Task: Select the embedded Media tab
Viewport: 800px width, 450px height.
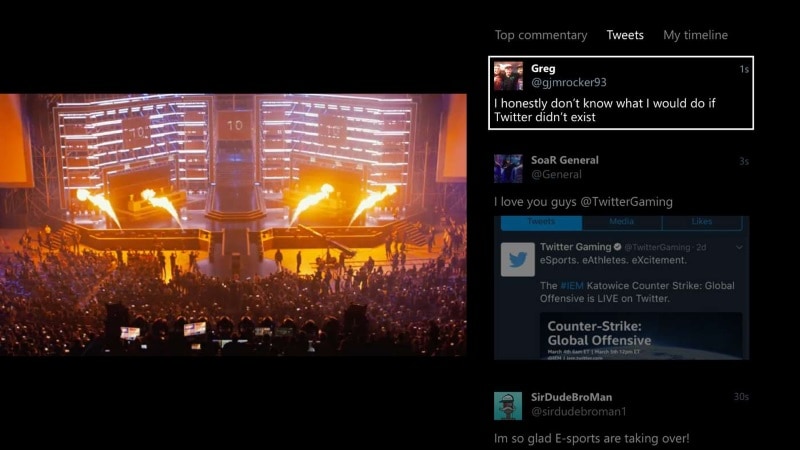Action: (621, 222)
